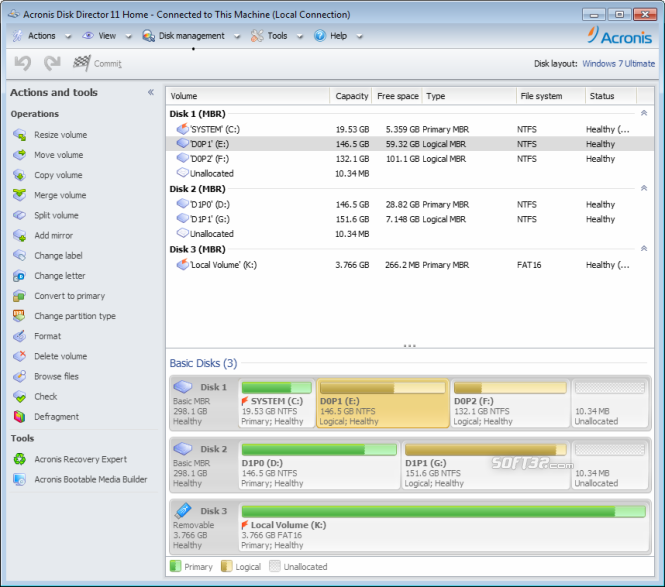Click the Acronis Bootable Media Builder icon
665x587 pixels.
(20, 480)
